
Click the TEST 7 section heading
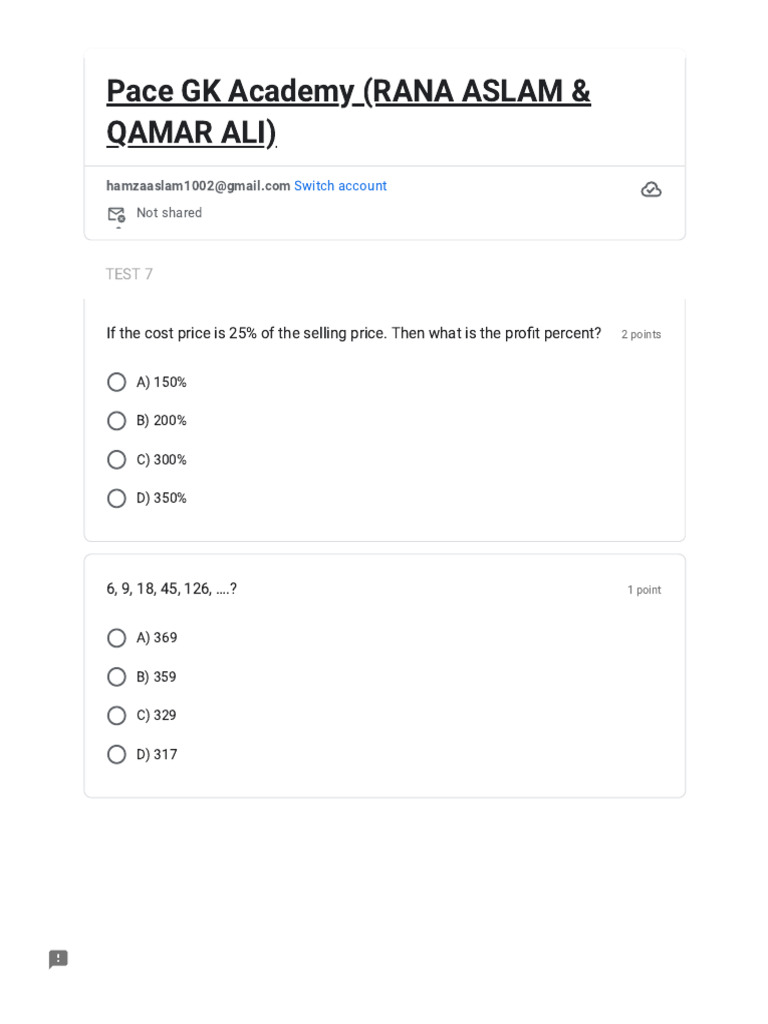(x=130, y=274)
